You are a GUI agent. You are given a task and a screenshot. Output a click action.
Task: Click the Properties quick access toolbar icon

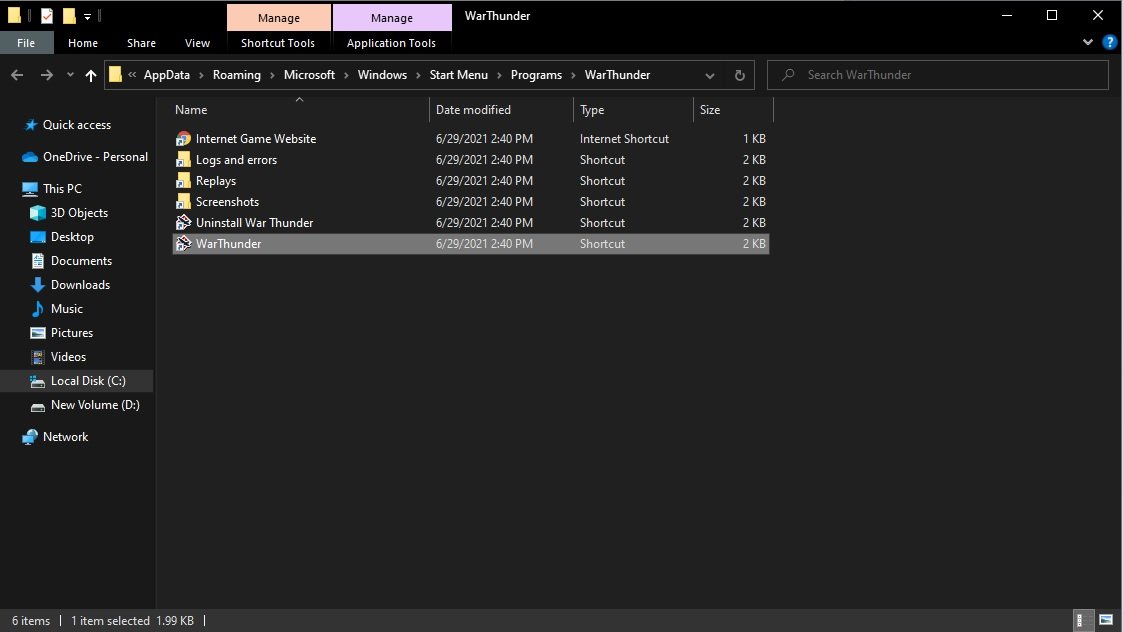(x=47, y=16)
